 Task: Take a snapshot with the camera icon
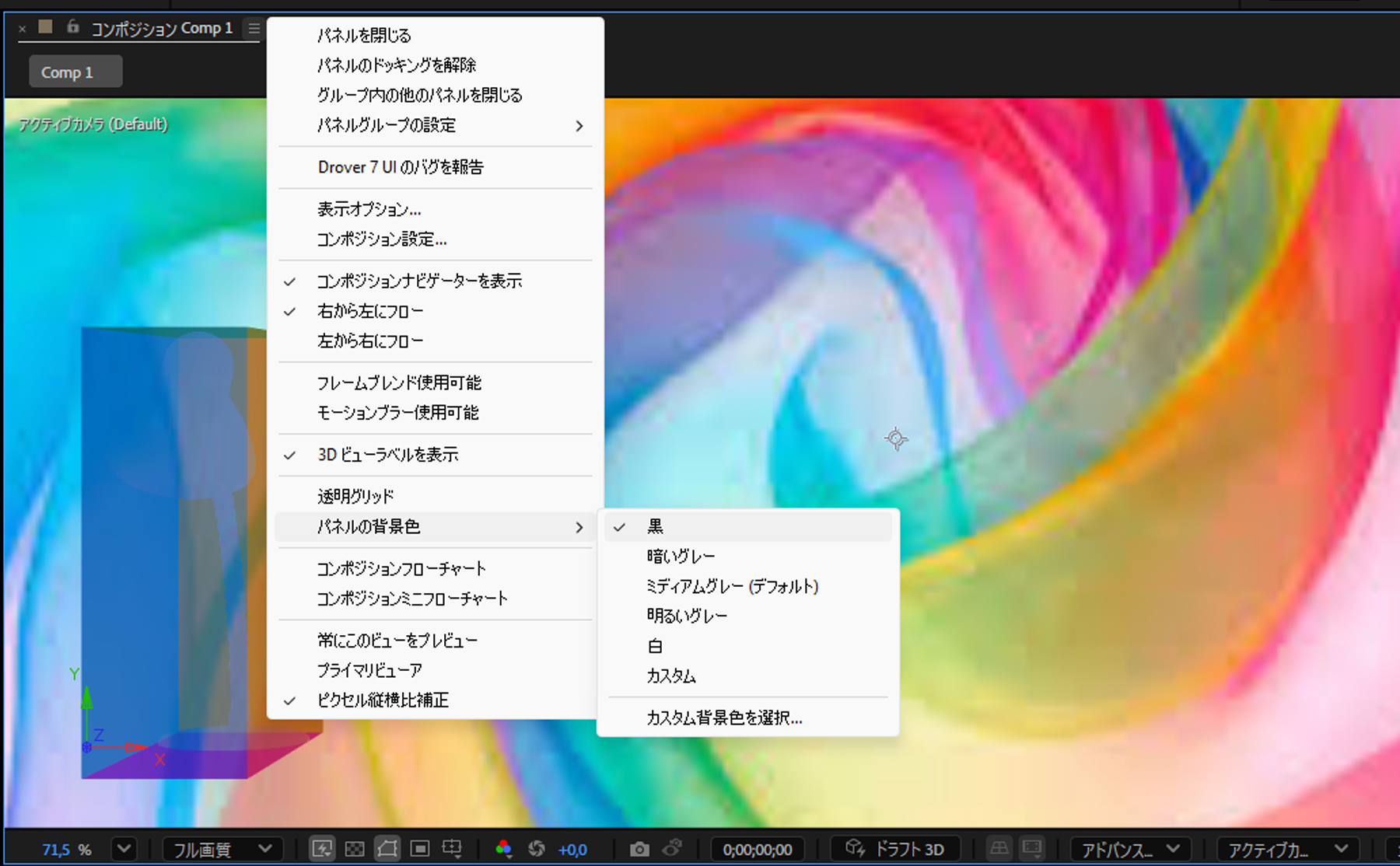click(x=639, y=848)
